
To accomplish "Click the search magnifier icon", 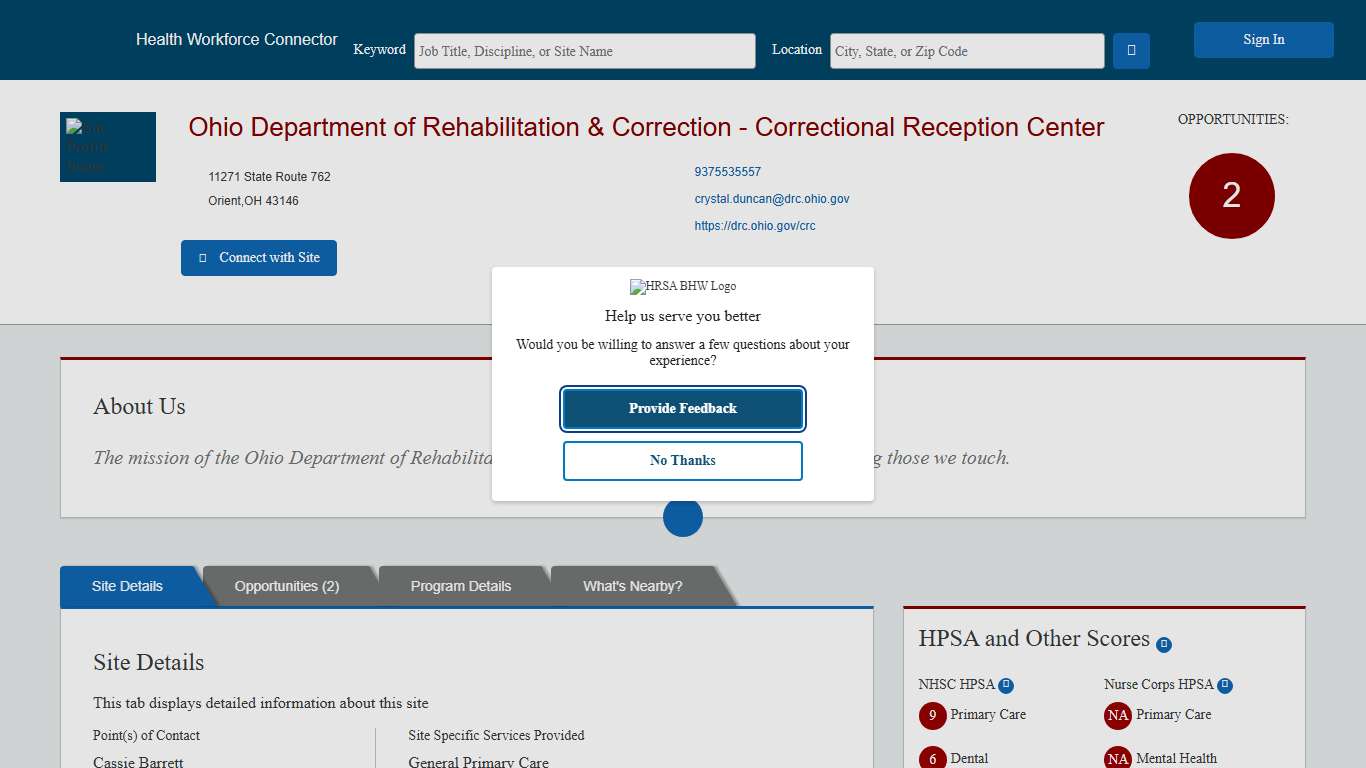I will [x=1130, y=50].
